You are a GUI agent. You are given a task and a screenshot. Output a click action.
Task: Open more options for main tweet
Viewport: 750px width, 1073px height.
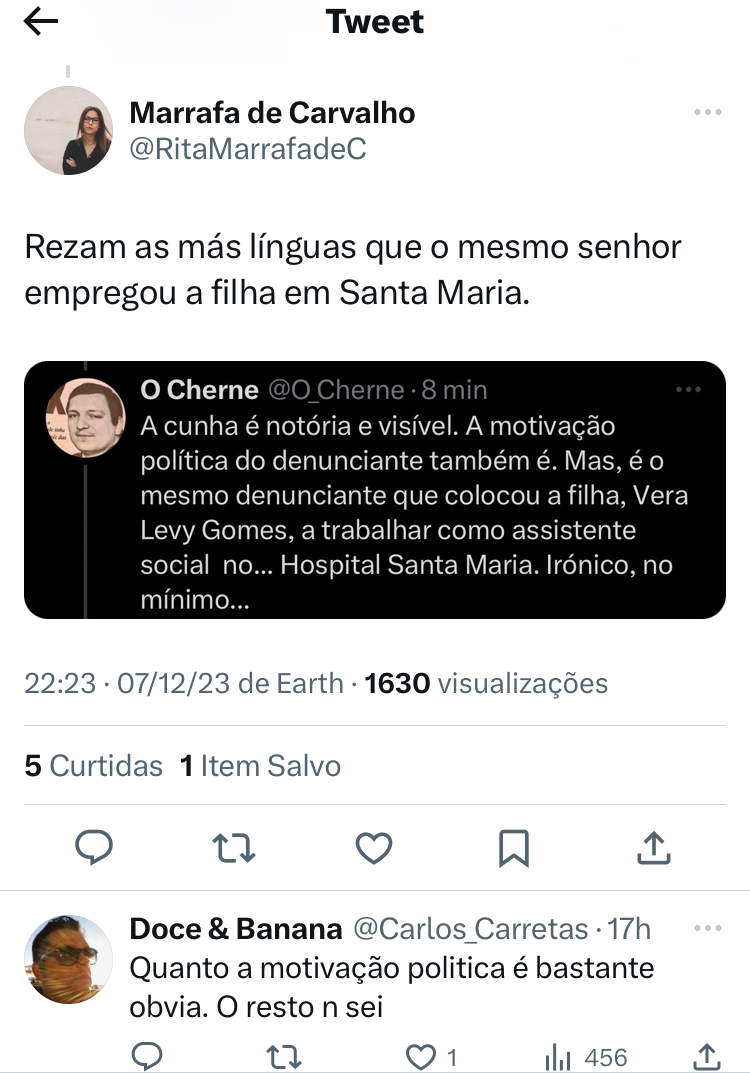coord(708,113)
